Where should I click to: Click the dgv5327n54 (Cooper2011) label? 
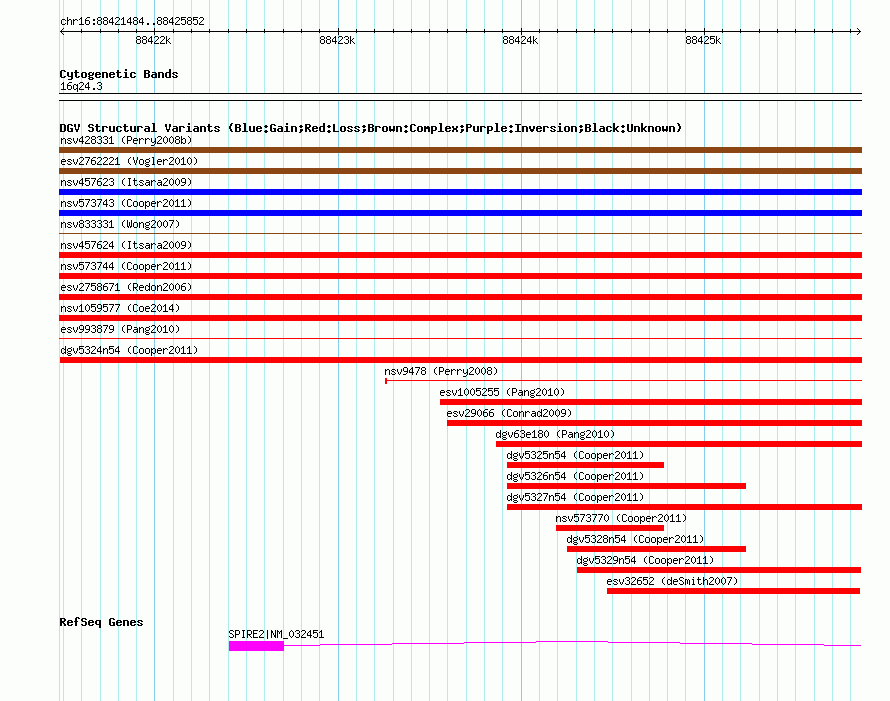coord(575,497)
